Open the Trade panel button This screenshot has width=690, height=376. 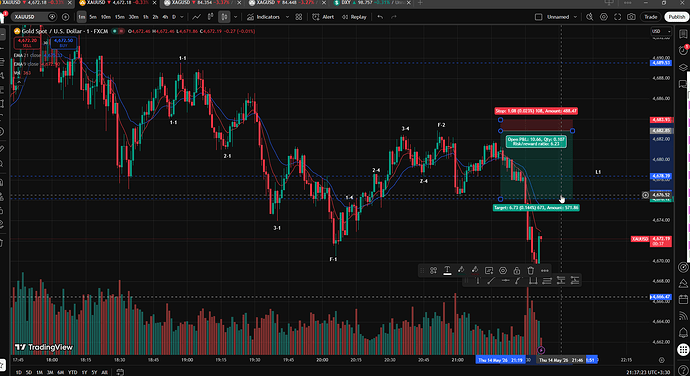[650, 17]
